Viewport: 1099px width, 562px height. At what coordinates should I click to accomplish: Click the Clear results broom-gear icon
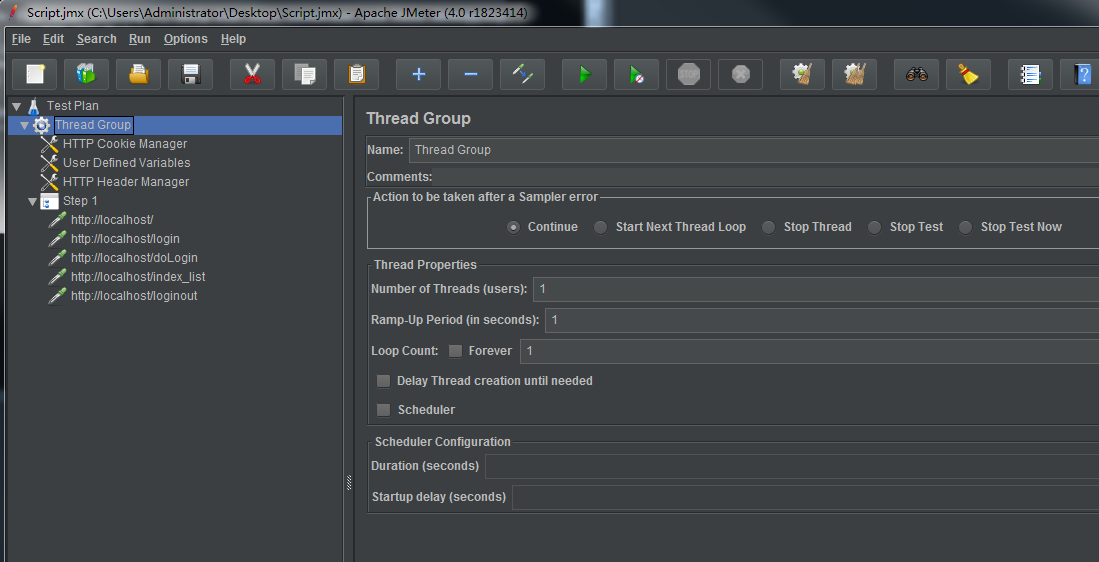pyautogui.click(x=803, y=74)
